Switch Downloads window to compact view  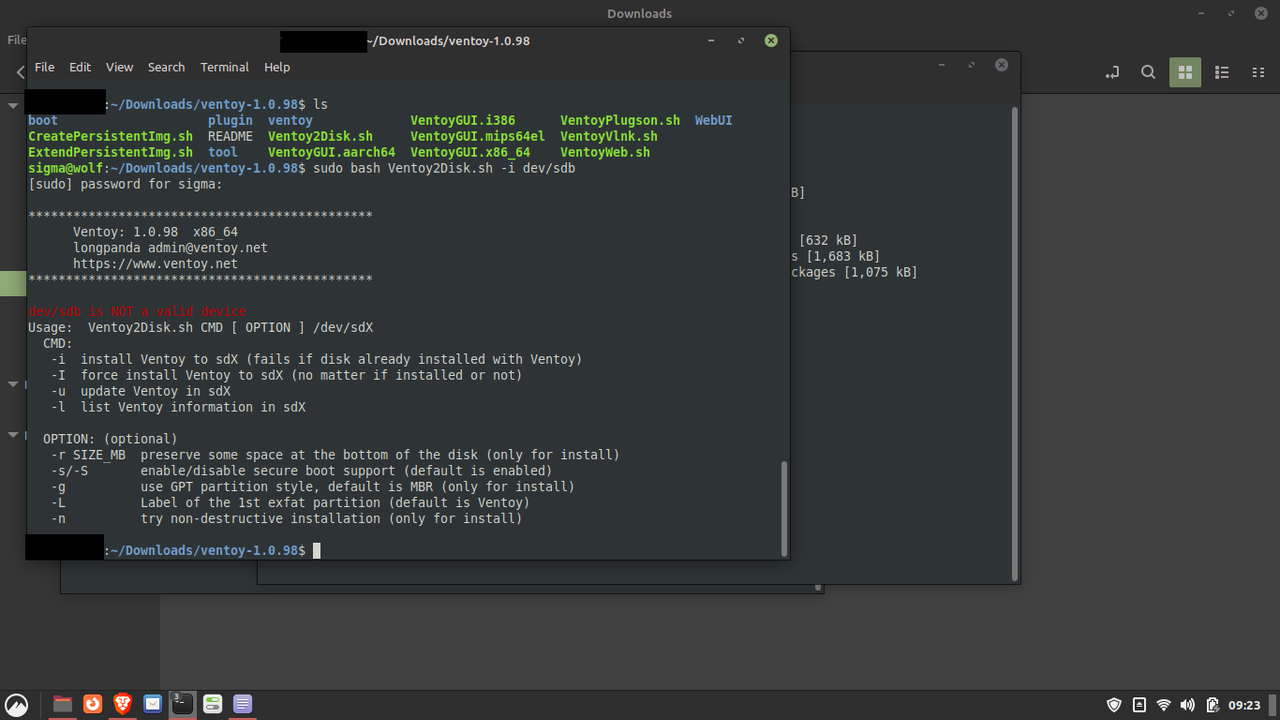click(x=1258, y=72)
